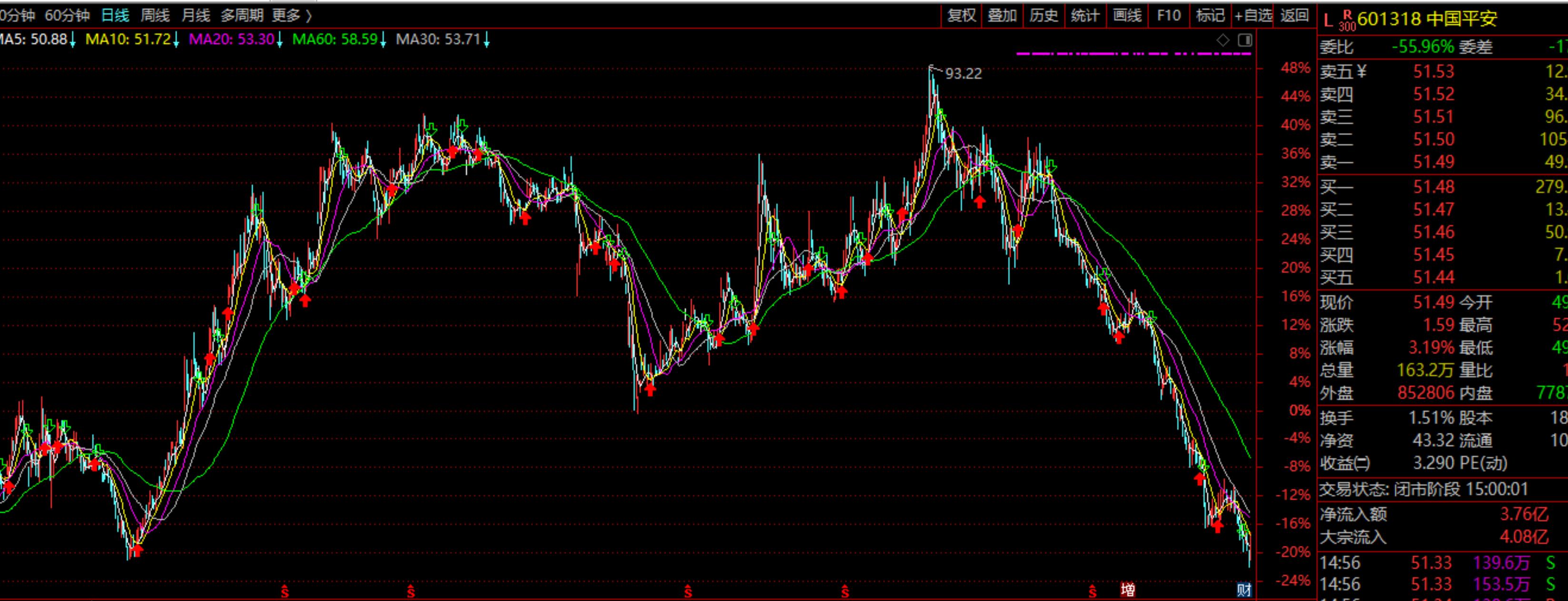1568x601 pixels.
Task: Click the +自选 add to watchlist button
Action: click(x=1253, y=15)
